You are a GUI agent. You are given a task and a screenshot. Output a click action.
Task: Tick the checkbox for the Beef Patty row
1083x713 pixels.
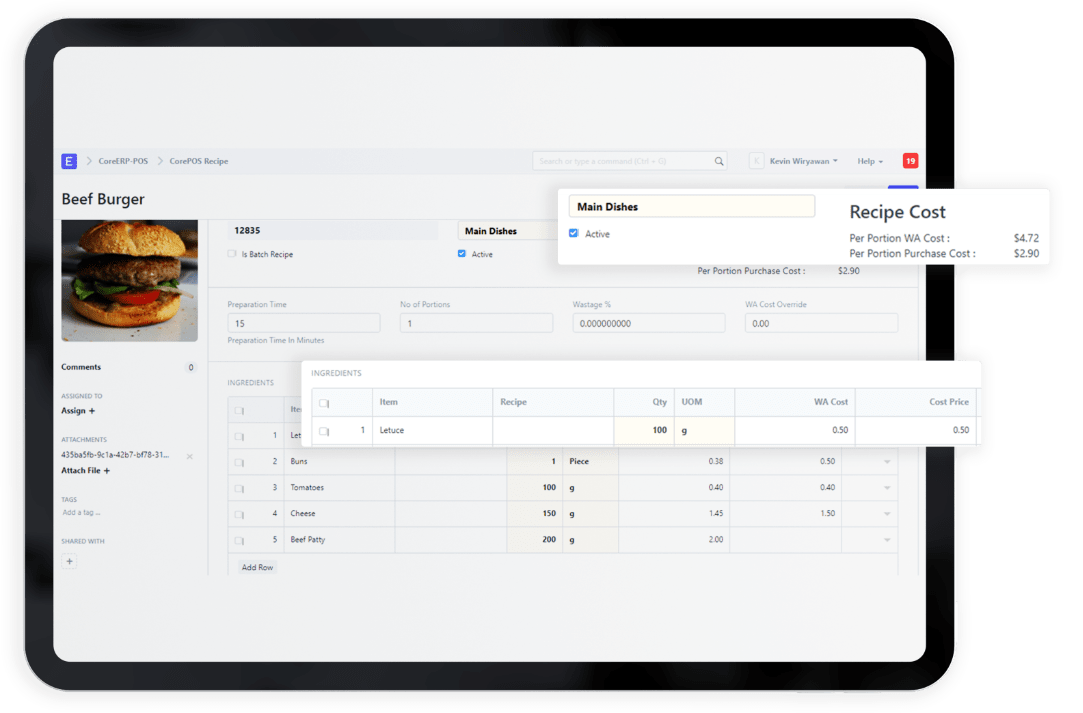tap(239, 541)
